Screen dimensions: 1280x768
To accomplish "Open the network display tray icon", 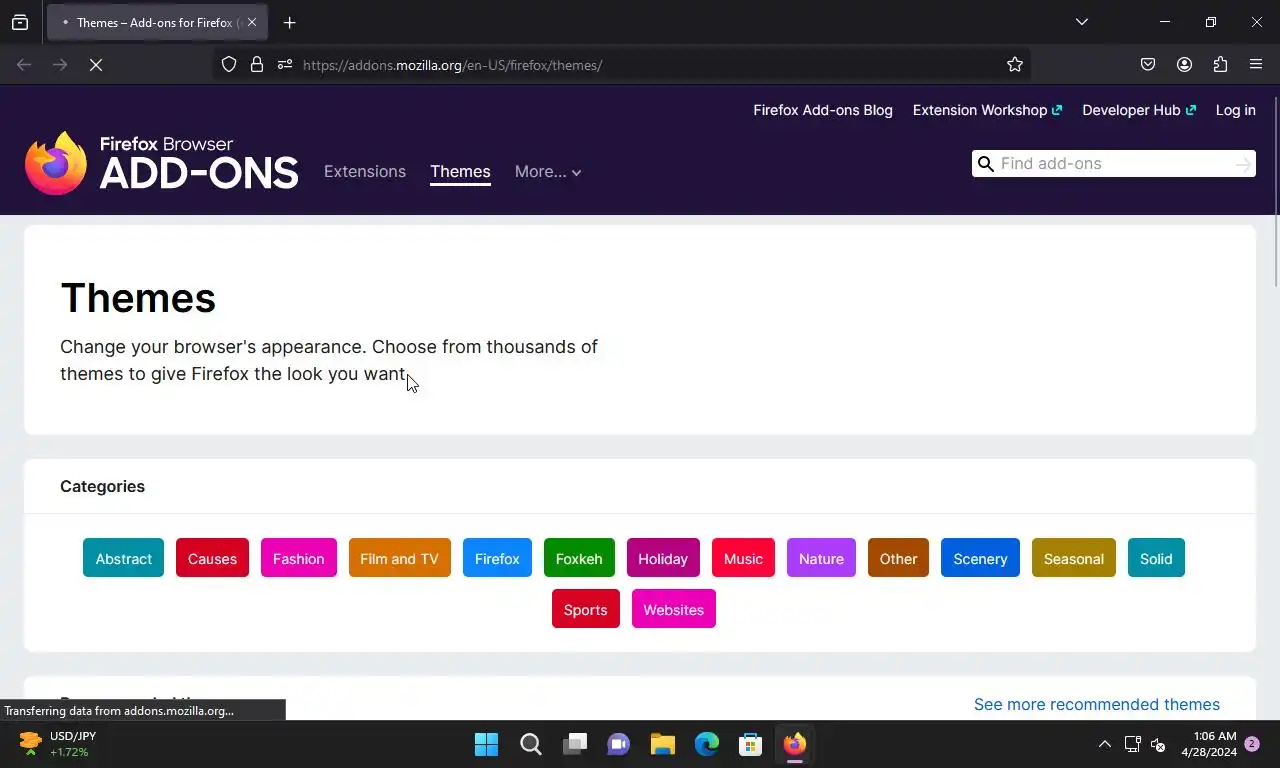I will click(1133, 744).
